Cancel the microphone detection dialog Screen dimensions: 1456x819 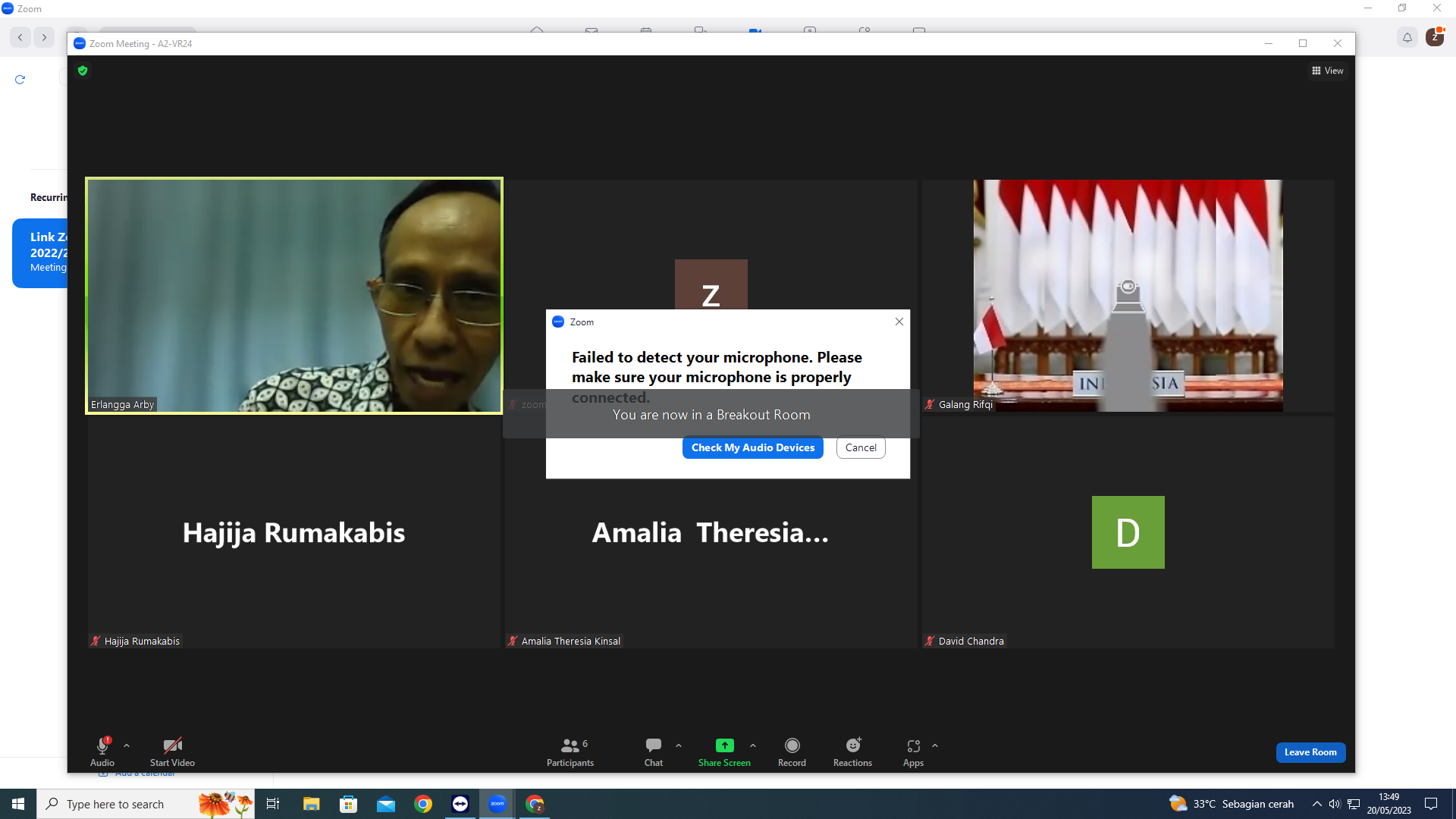tap(861, 447)
